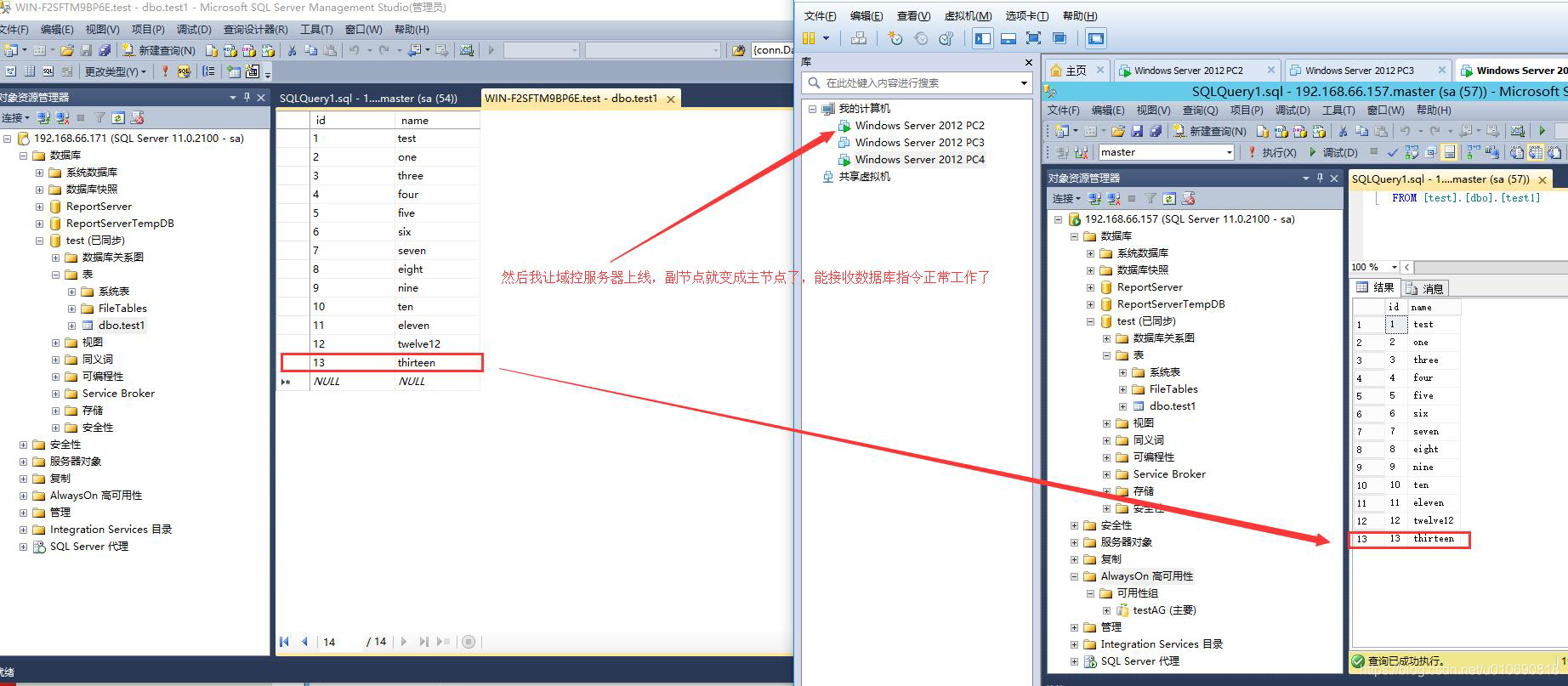Image resolution: width=1568 pixels, height=686 pixels.
Task: Click cut scissors icon in left SSMS toolbar
Action: coord(292,50)
